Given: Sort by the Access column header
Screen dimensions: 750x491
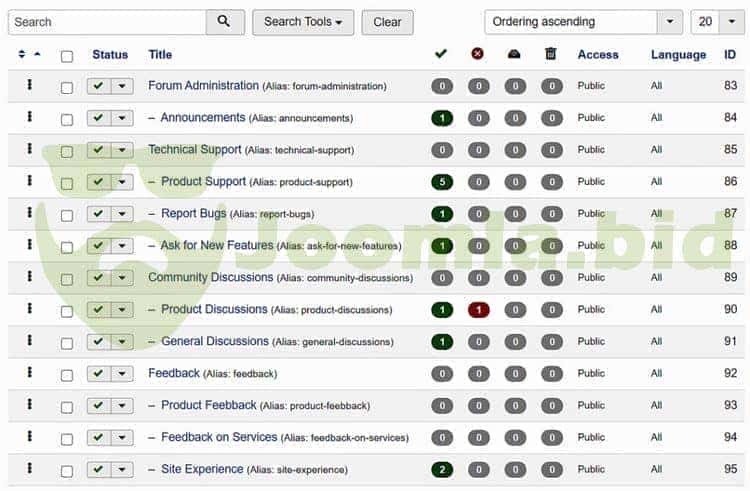Looking at the screenshot, I should (598, 55).
